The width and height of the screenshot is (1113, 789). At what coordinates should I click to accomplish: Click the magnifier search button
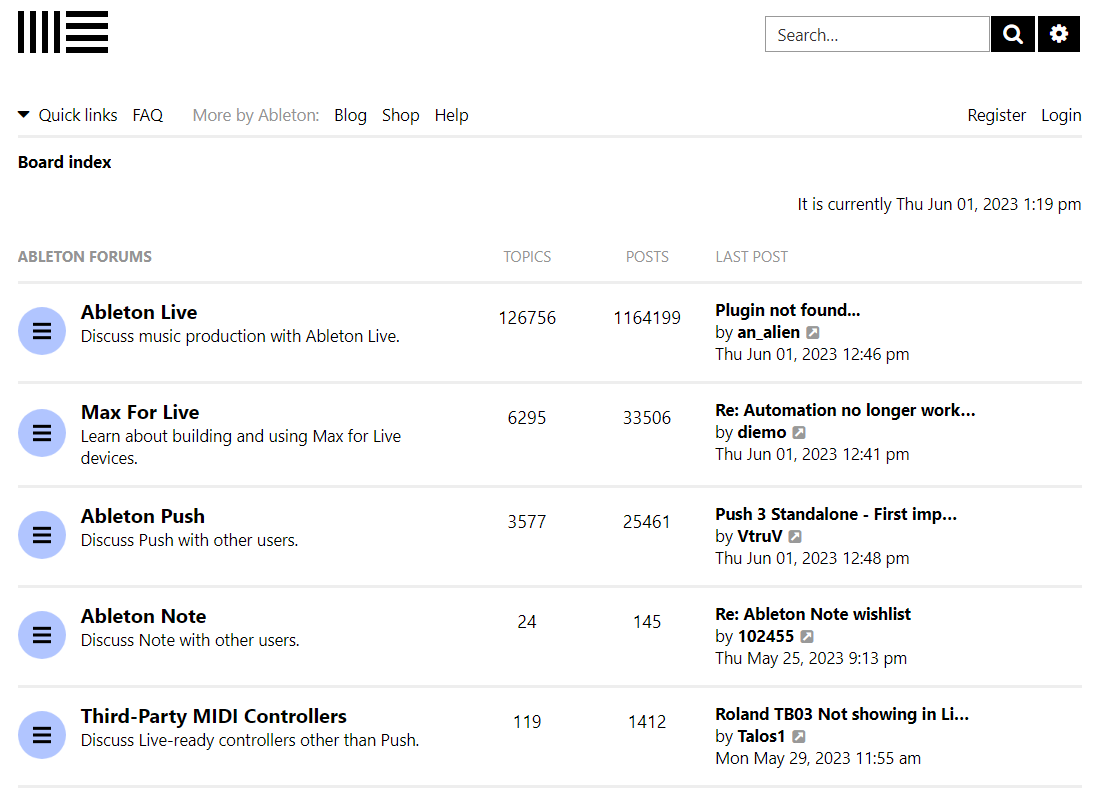tap(1013, 34)
